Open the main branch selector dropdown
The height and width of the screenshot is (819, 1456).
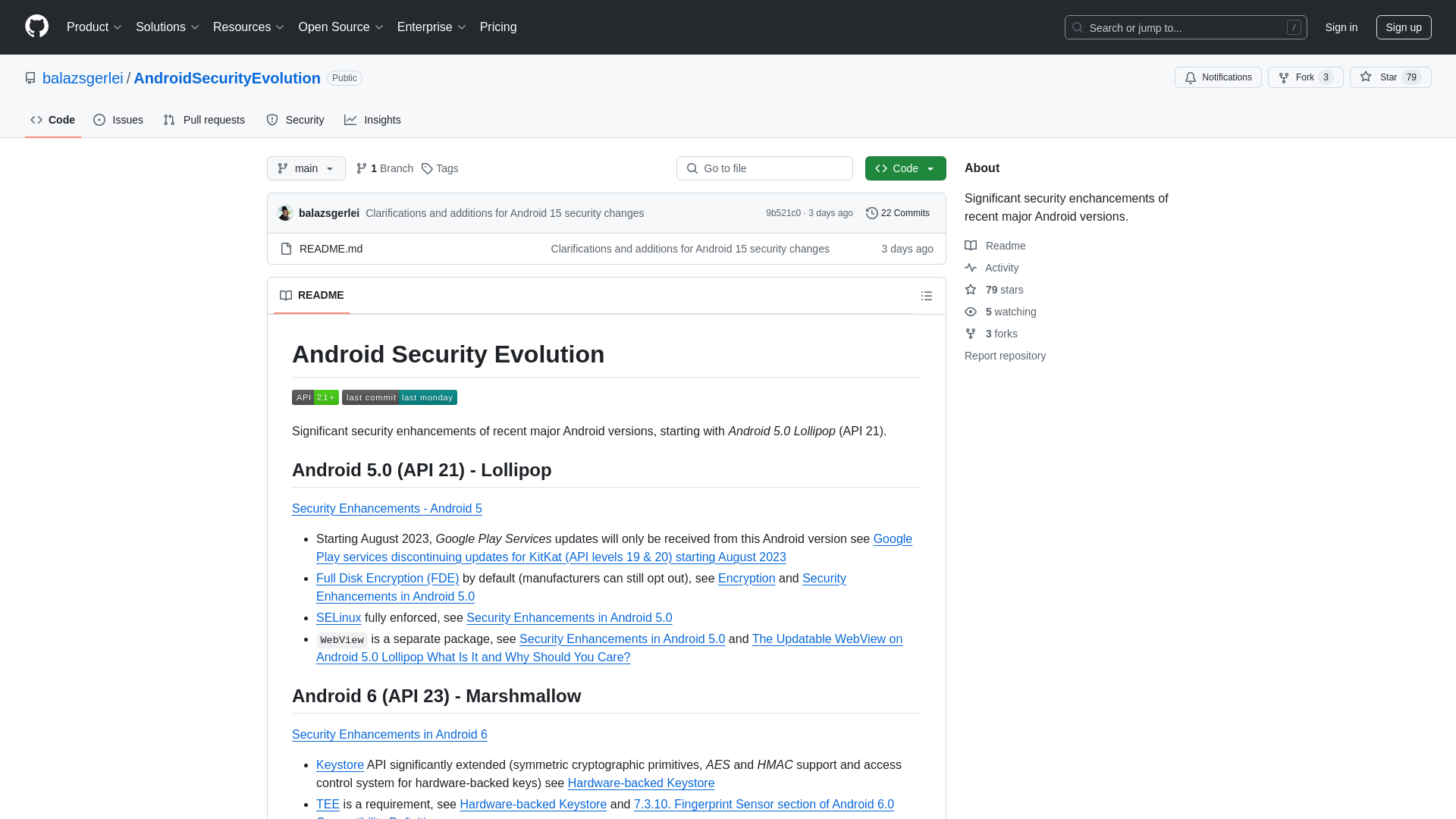pos(306,168)
